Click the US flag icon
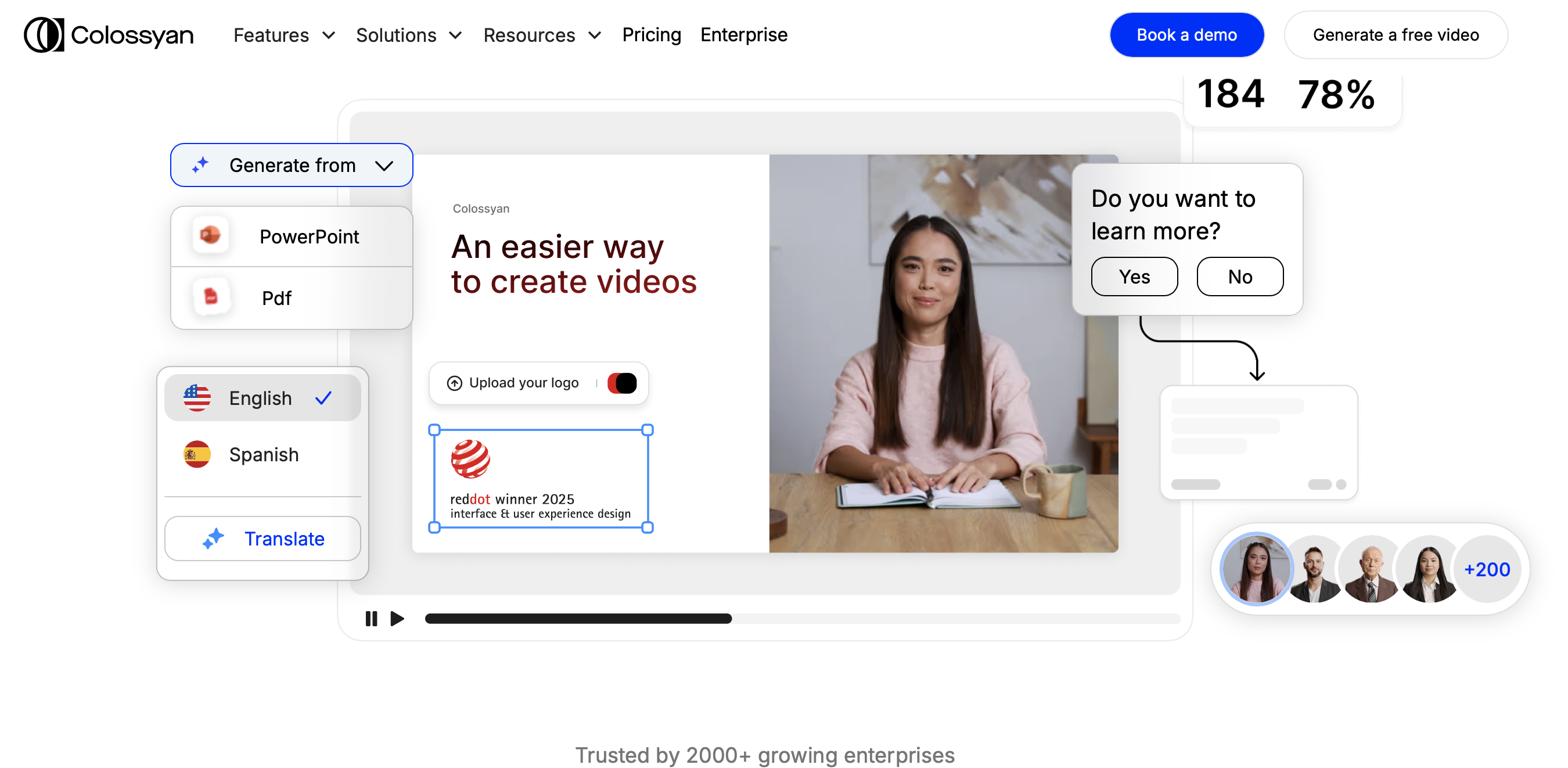Screen dimensions: 1568x768 197,398
